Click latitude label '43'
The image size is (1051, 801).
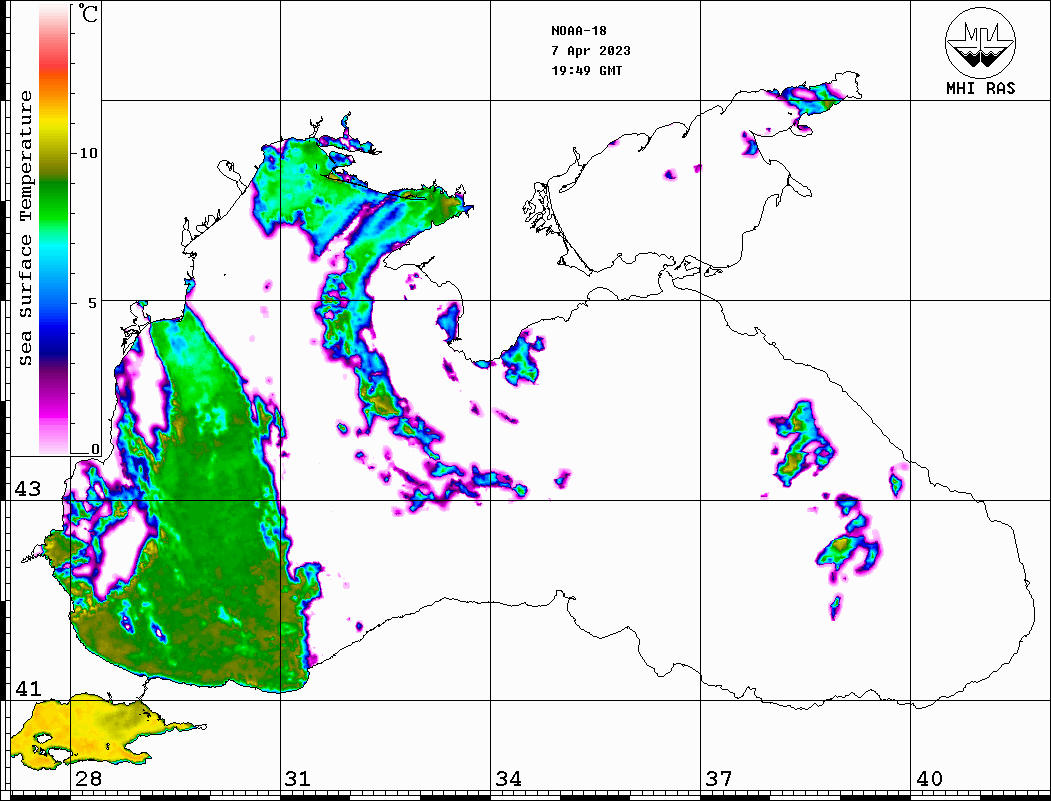click(27, 489)
